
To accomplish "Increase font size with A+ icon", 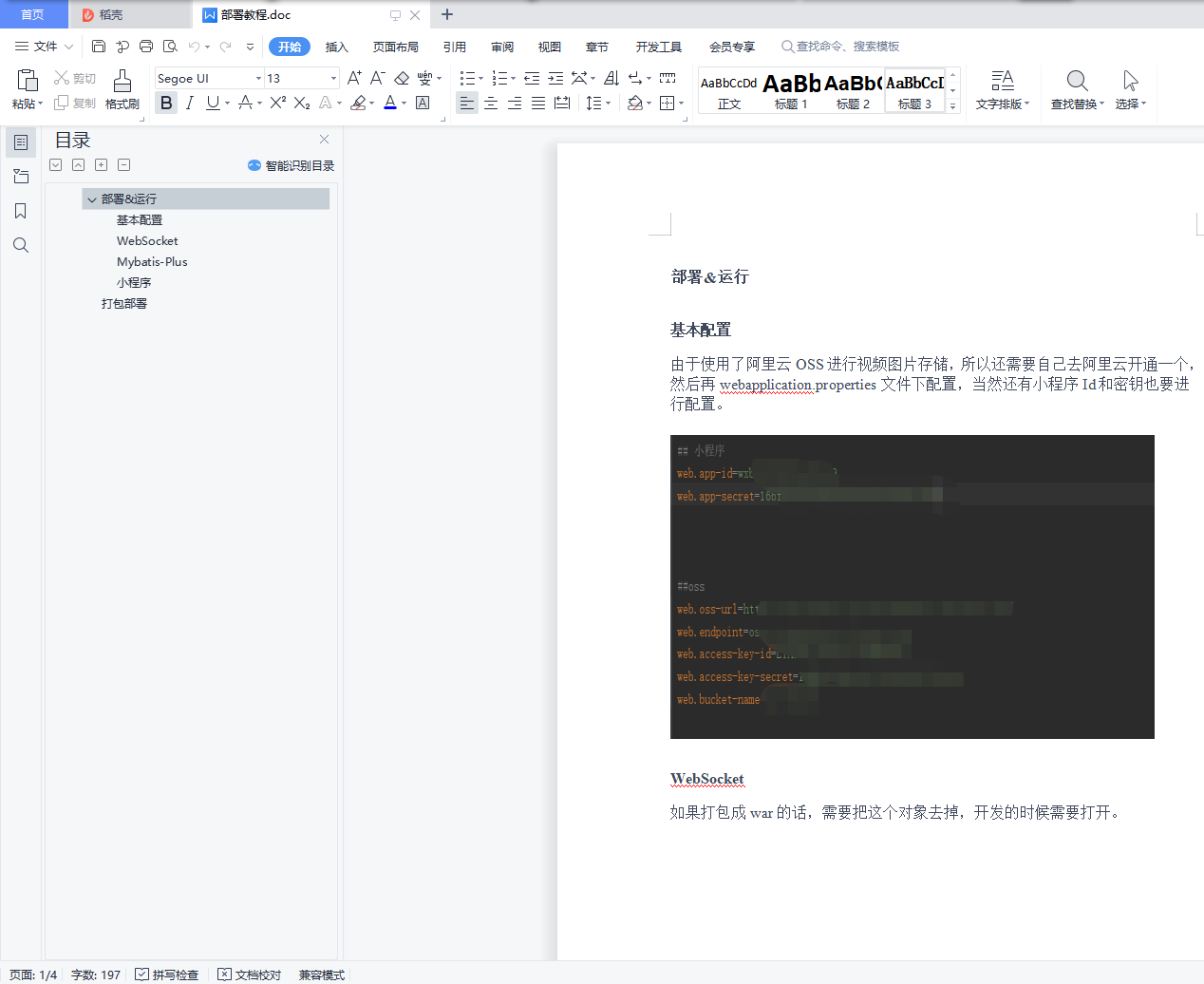I will click(354, 78).
